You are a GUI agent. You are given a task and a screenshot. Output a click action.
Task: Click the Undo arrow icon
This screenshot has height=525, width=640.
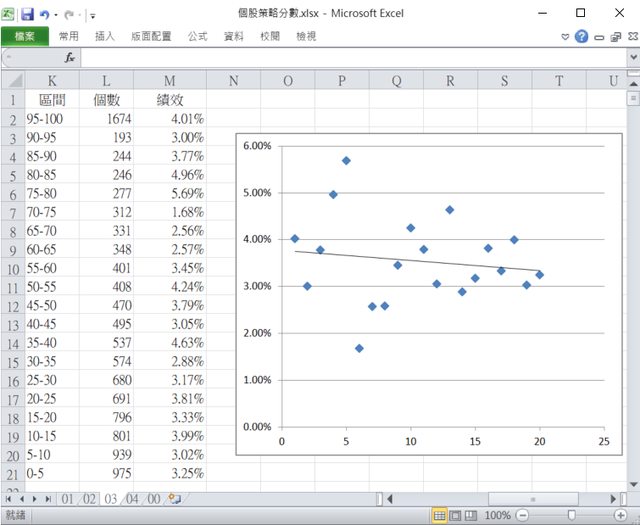45,14
